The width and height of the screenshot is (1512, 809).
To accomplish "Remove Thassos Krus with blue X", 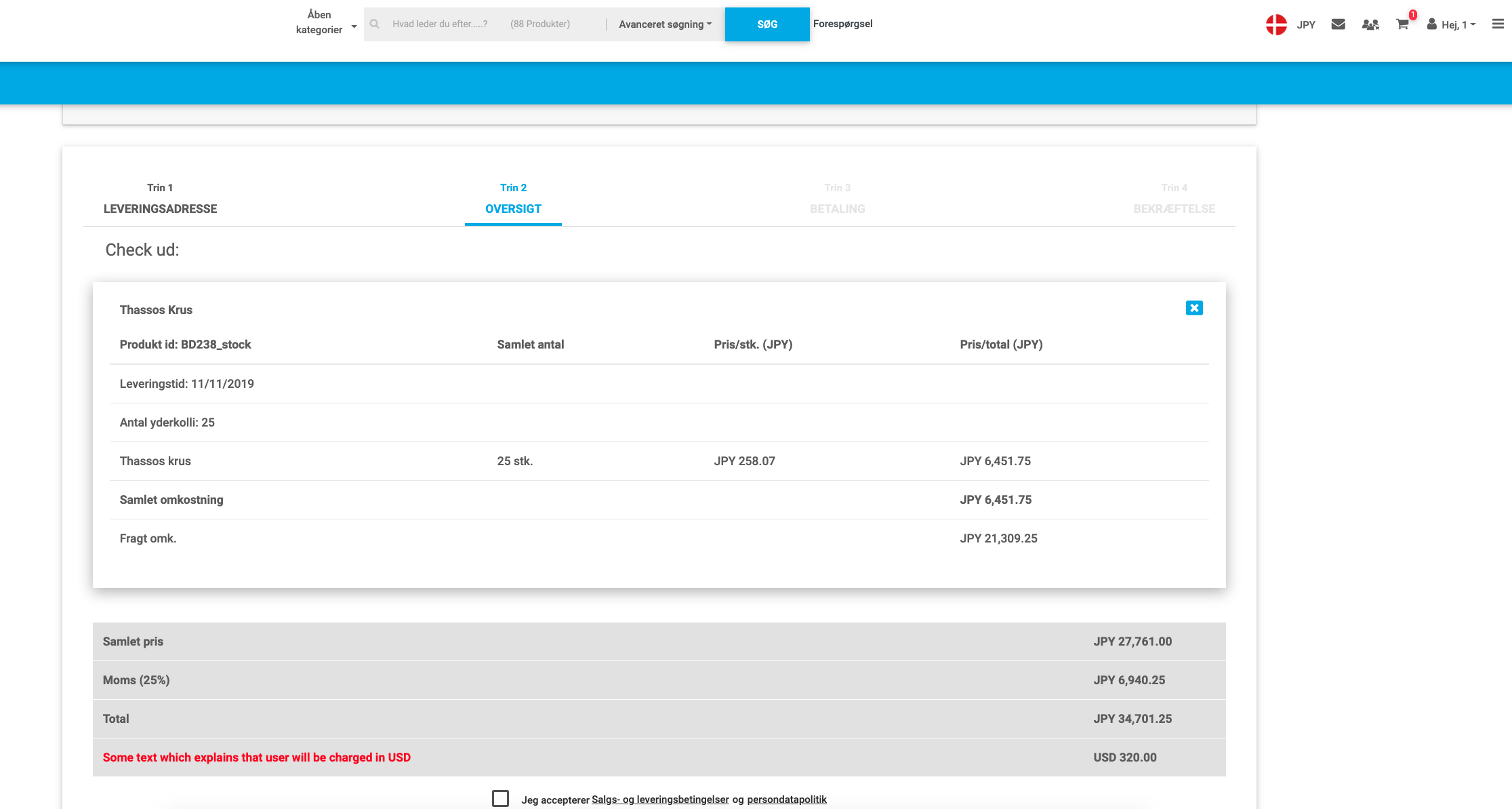I will tap(1194, 308).
